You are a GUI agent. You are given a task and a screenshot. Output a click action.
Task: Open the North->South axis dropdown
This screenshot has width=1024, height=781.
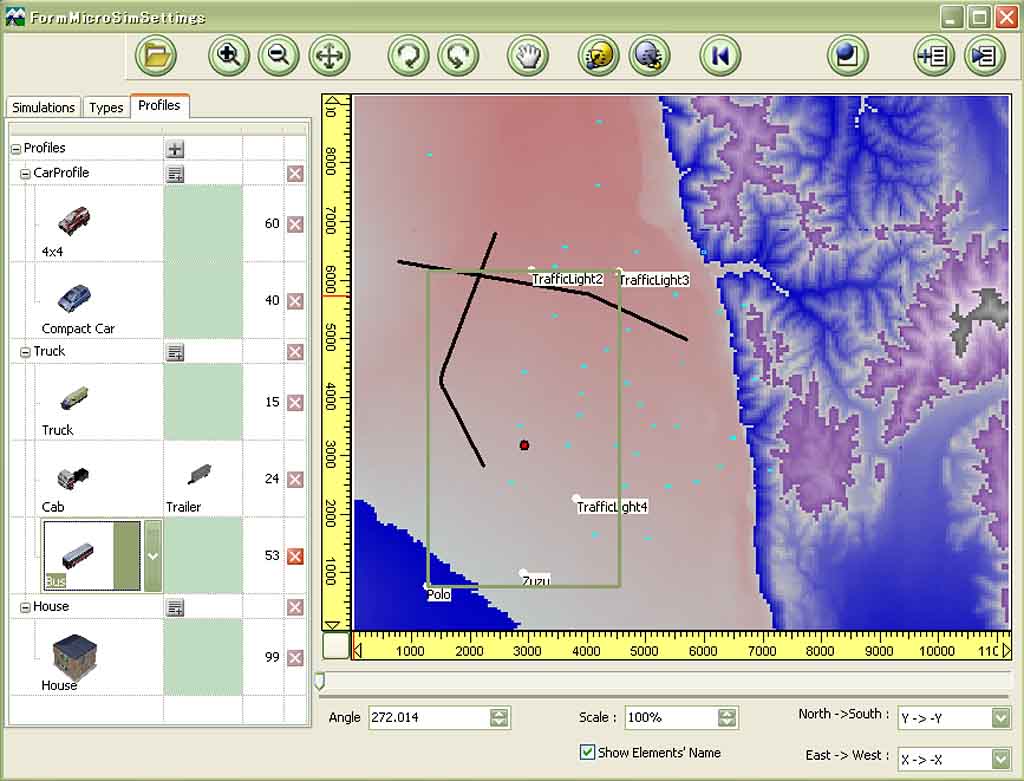1001,718
